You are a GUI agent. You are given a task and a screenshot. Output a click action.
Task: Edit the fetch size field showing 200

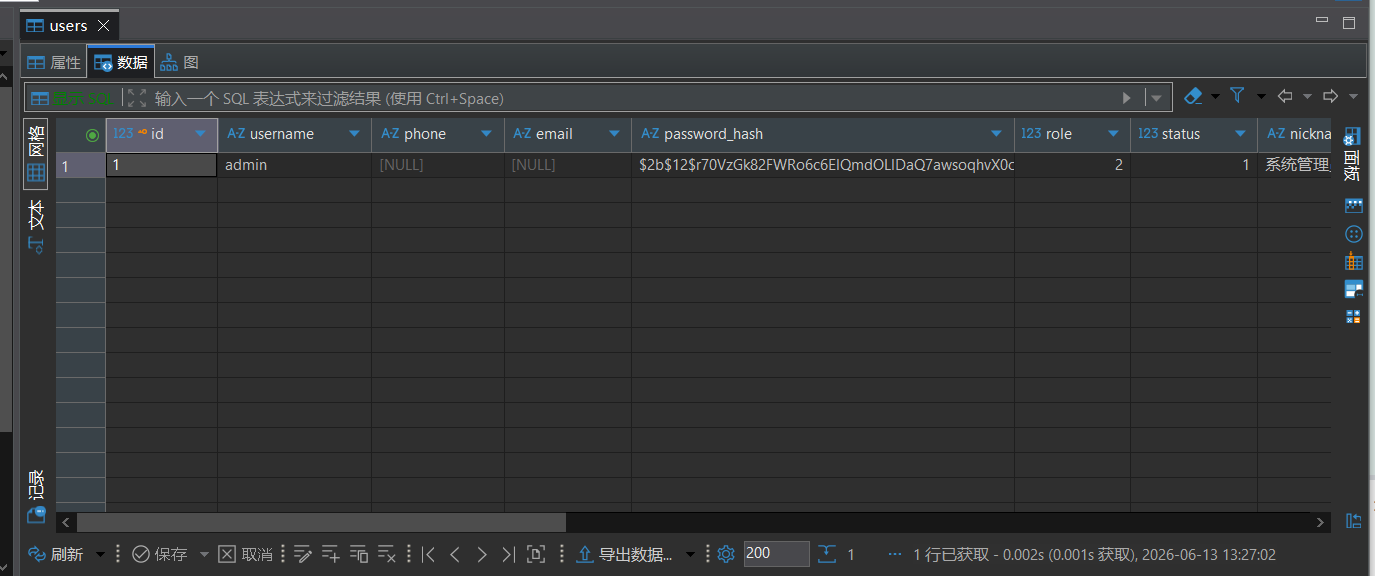(x=776, y=554)
